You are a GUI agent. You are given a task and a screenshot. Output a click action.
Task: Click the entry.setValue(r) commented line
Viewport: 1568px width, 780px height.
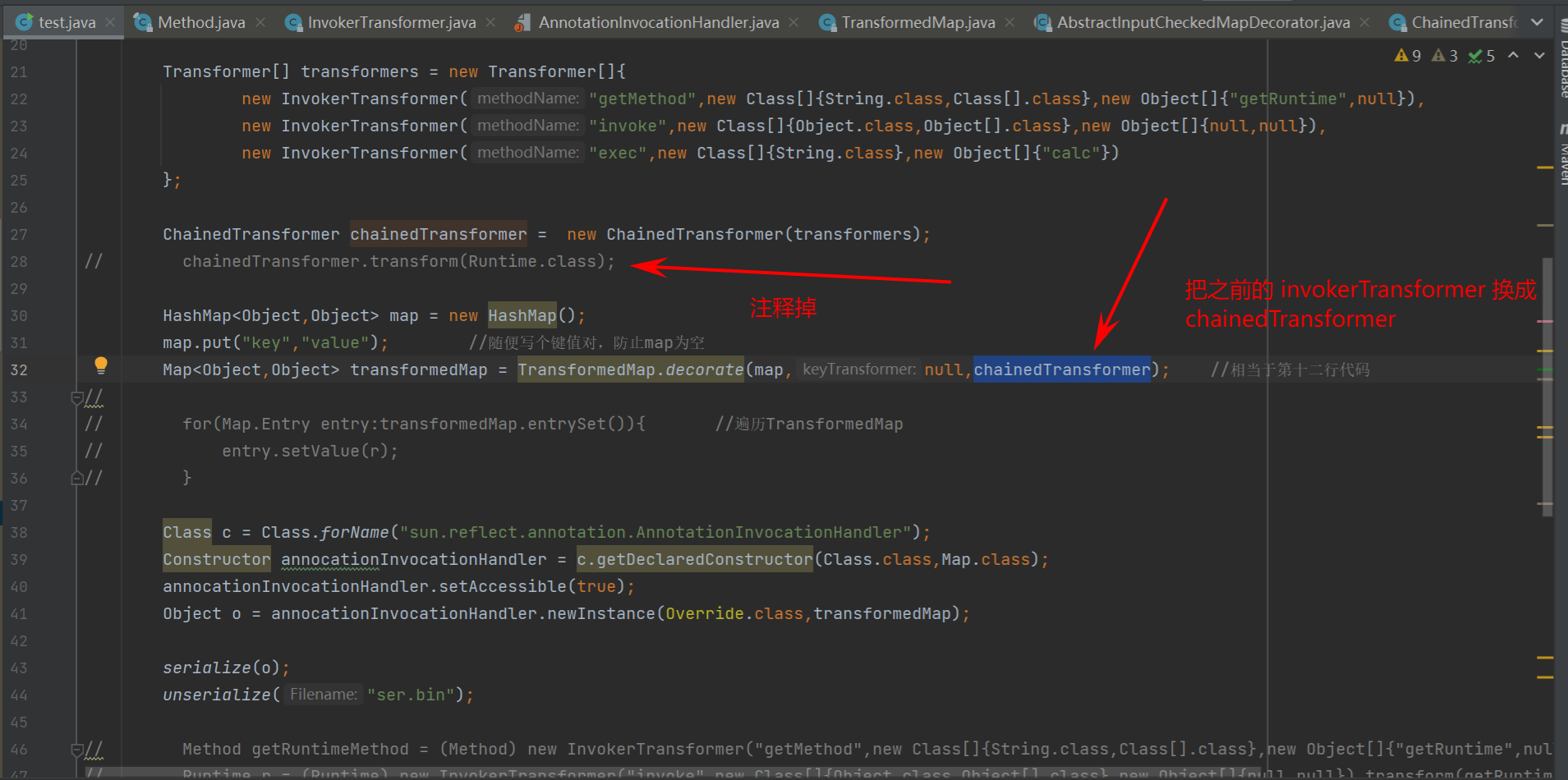click(310, 452)
